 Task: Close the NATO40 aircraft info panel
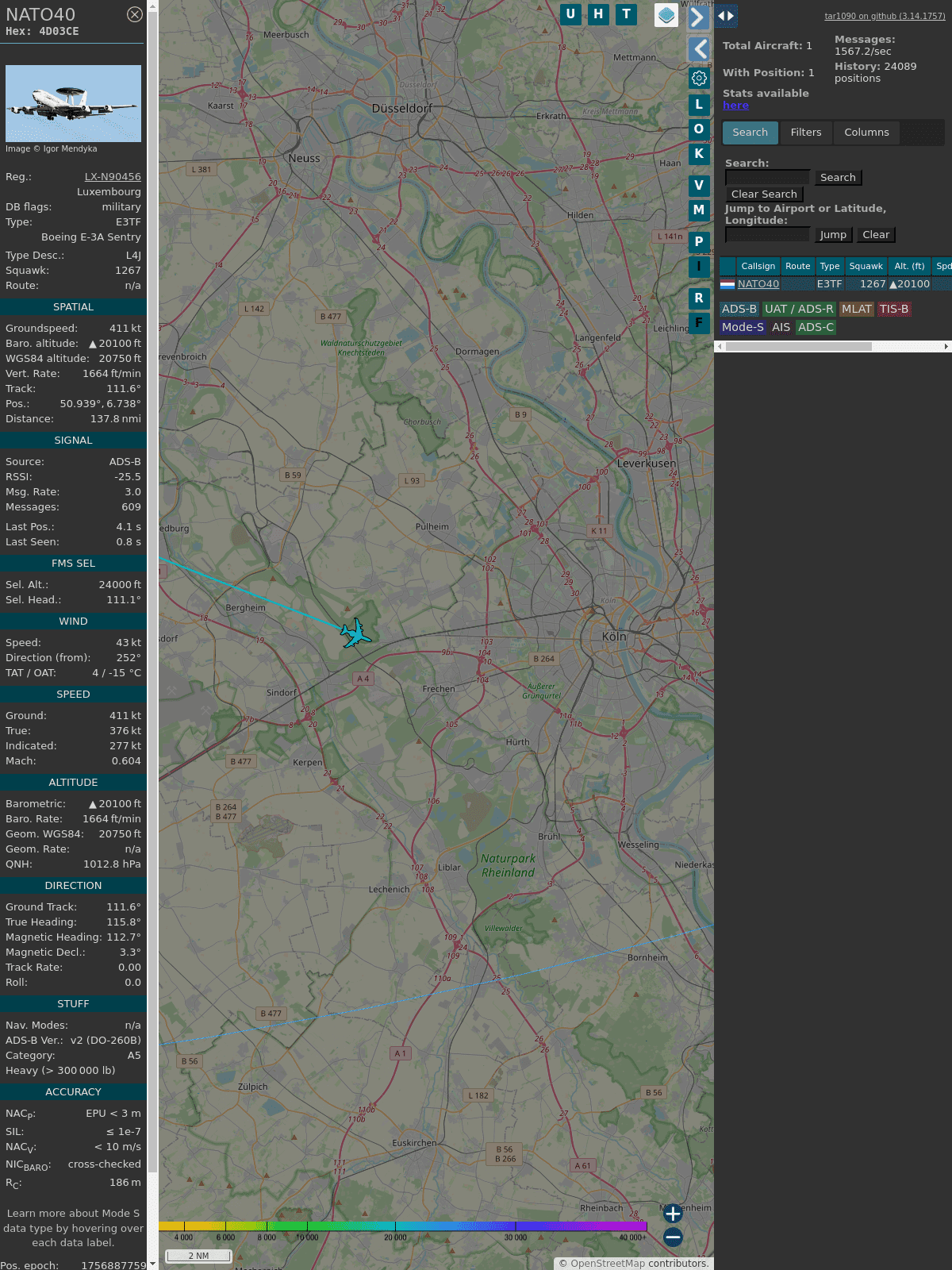click(x=135, y=14)
